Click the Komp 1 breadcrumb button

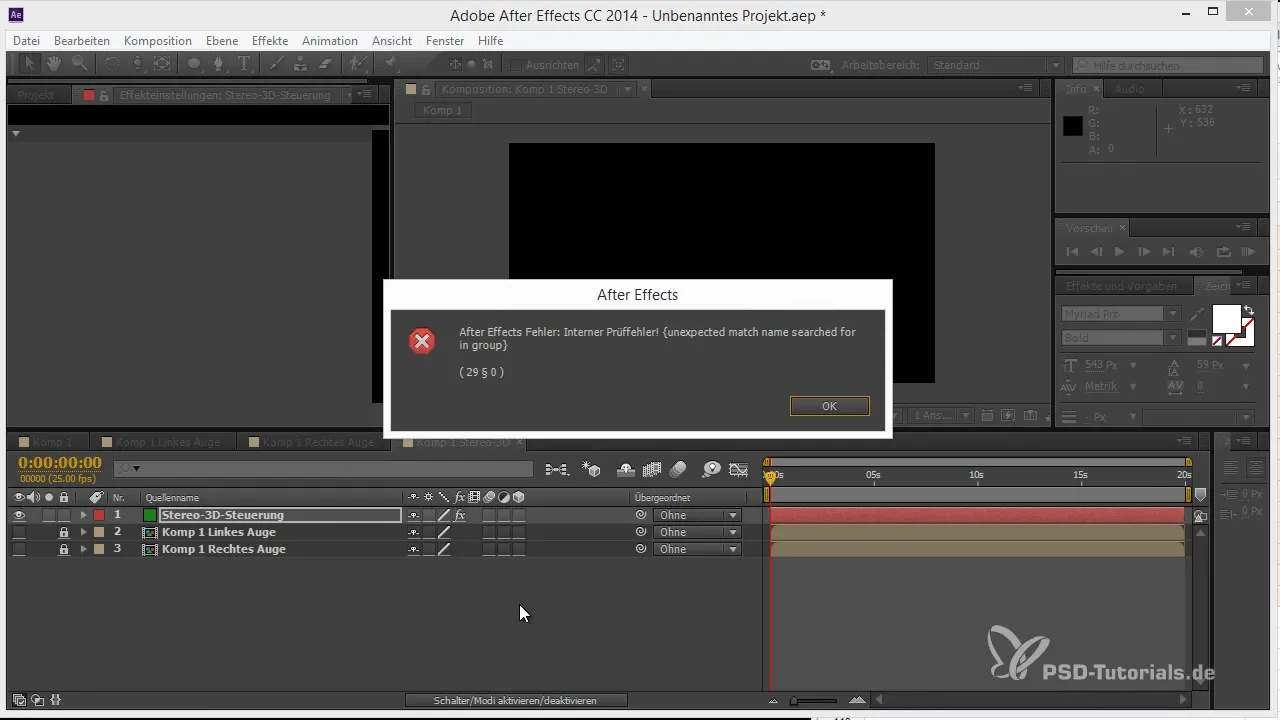pos(443,110)
